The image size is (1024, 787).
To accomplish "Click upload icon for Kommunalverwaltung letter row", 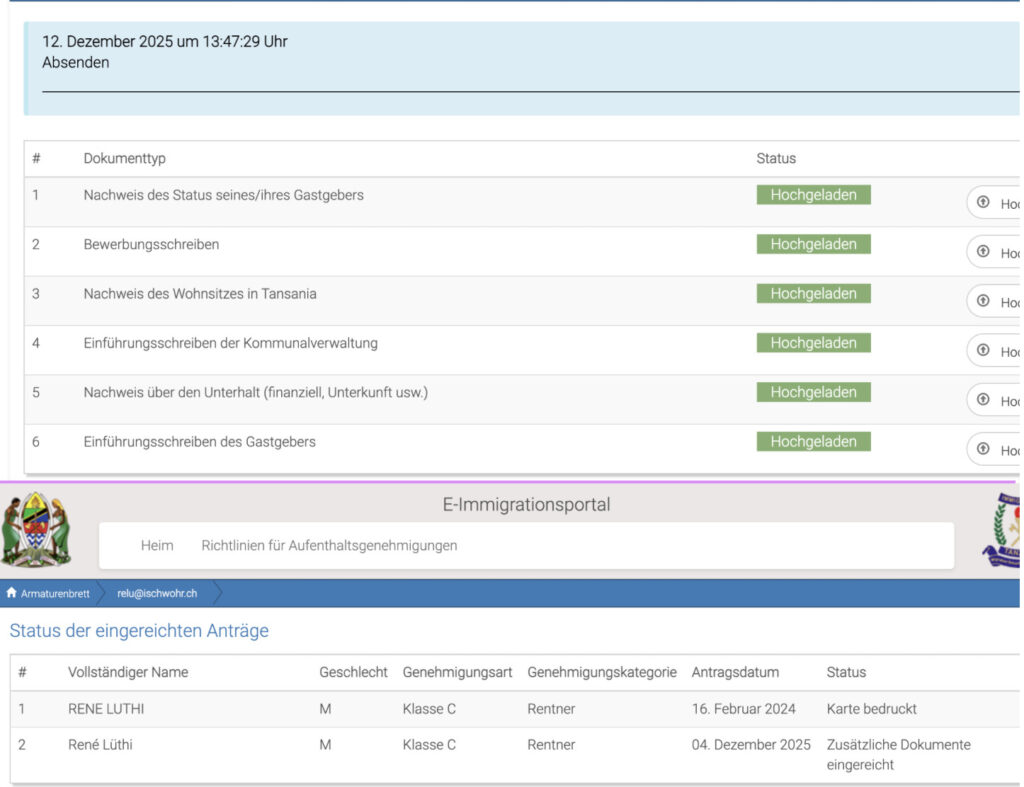I will 983,350.
